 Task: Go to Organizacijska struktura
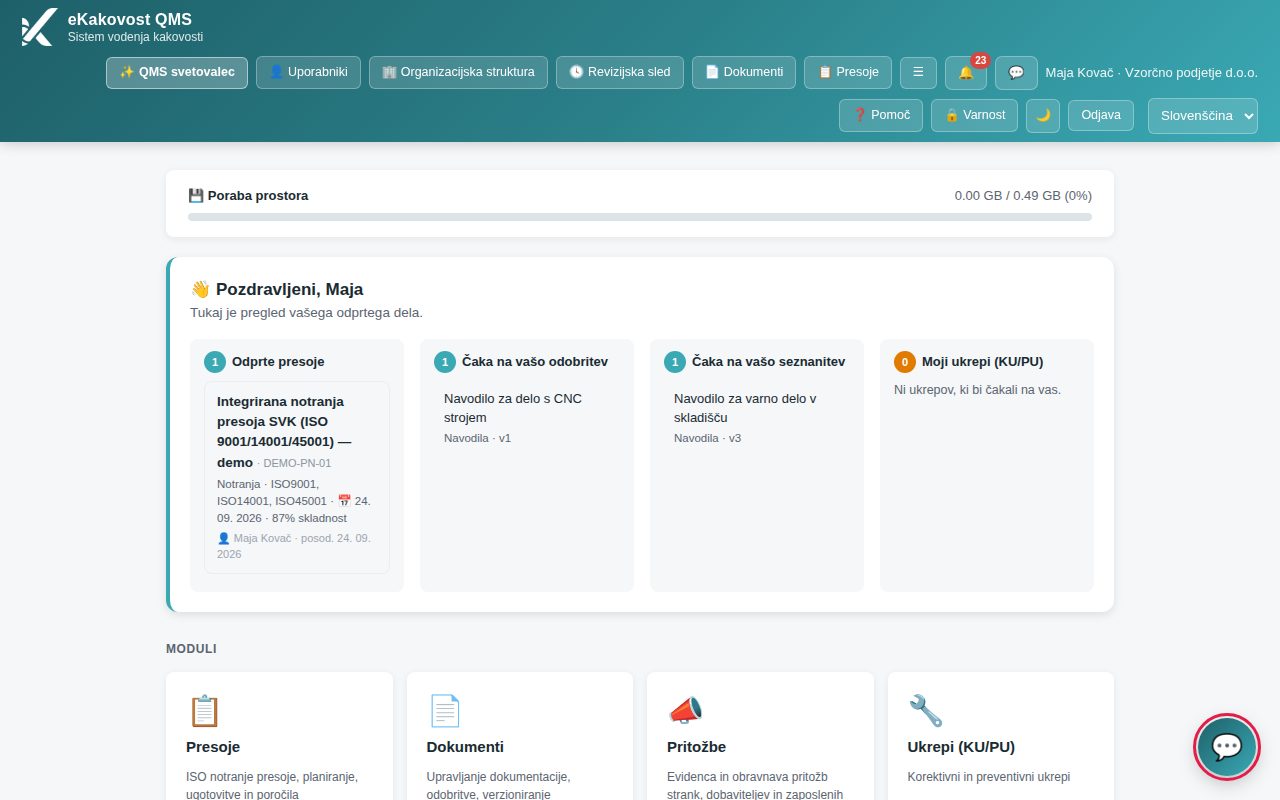pyautogui.click(x=458, y=72)
